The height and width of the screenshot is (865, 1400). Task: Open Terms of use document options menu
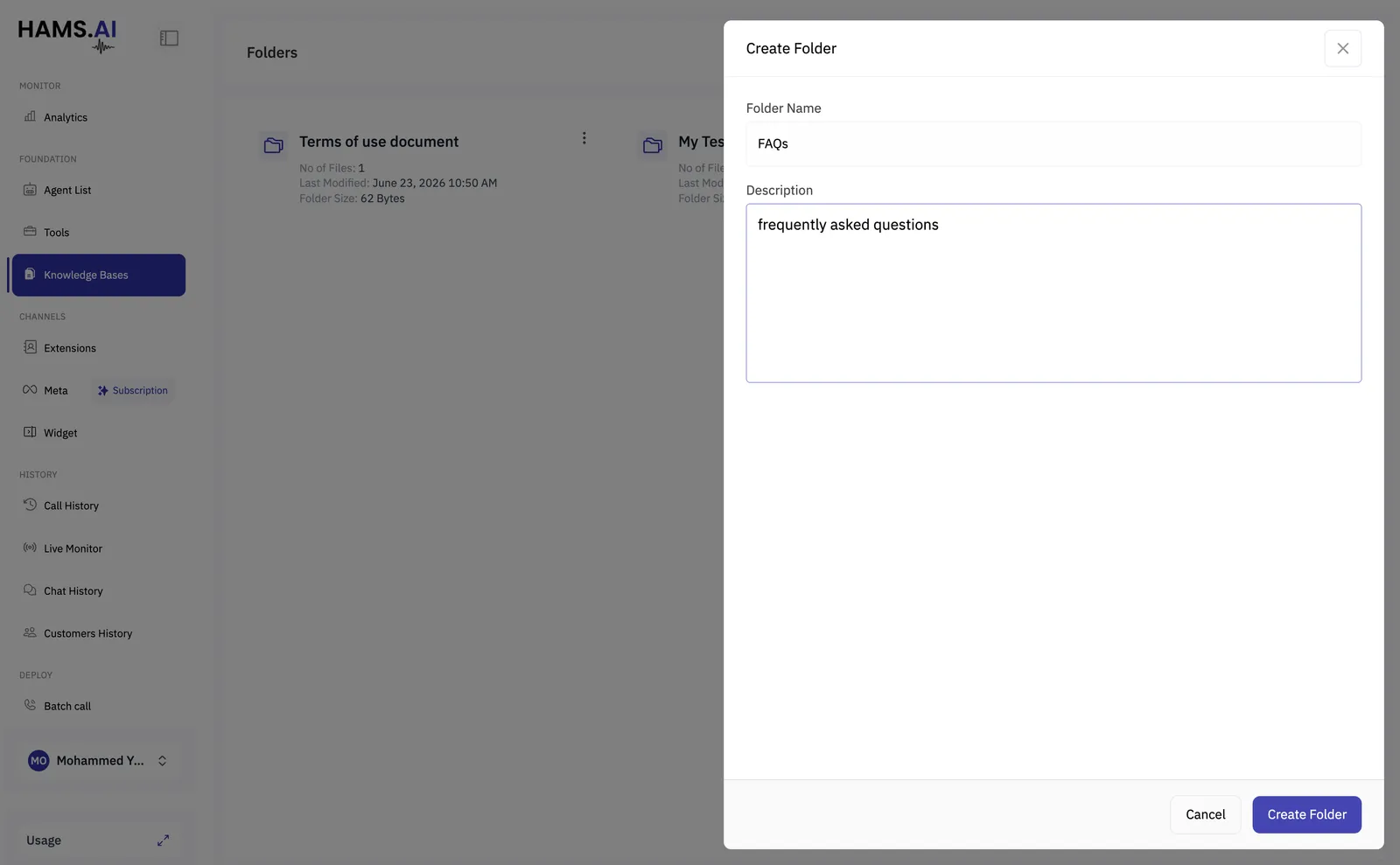(x=584, y=138)
